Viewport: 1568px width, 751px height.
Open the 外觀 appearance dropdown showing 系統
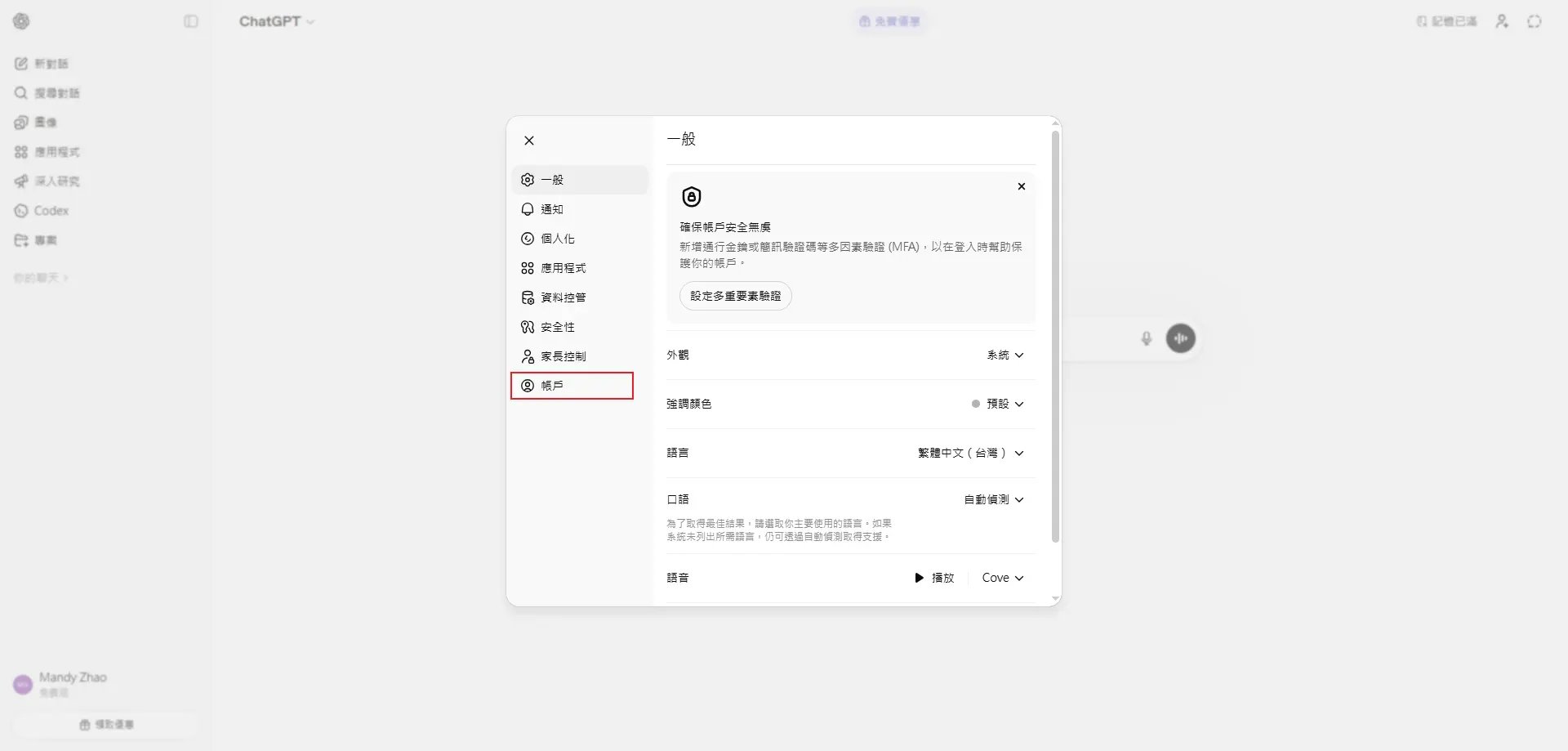[1004, 355]
